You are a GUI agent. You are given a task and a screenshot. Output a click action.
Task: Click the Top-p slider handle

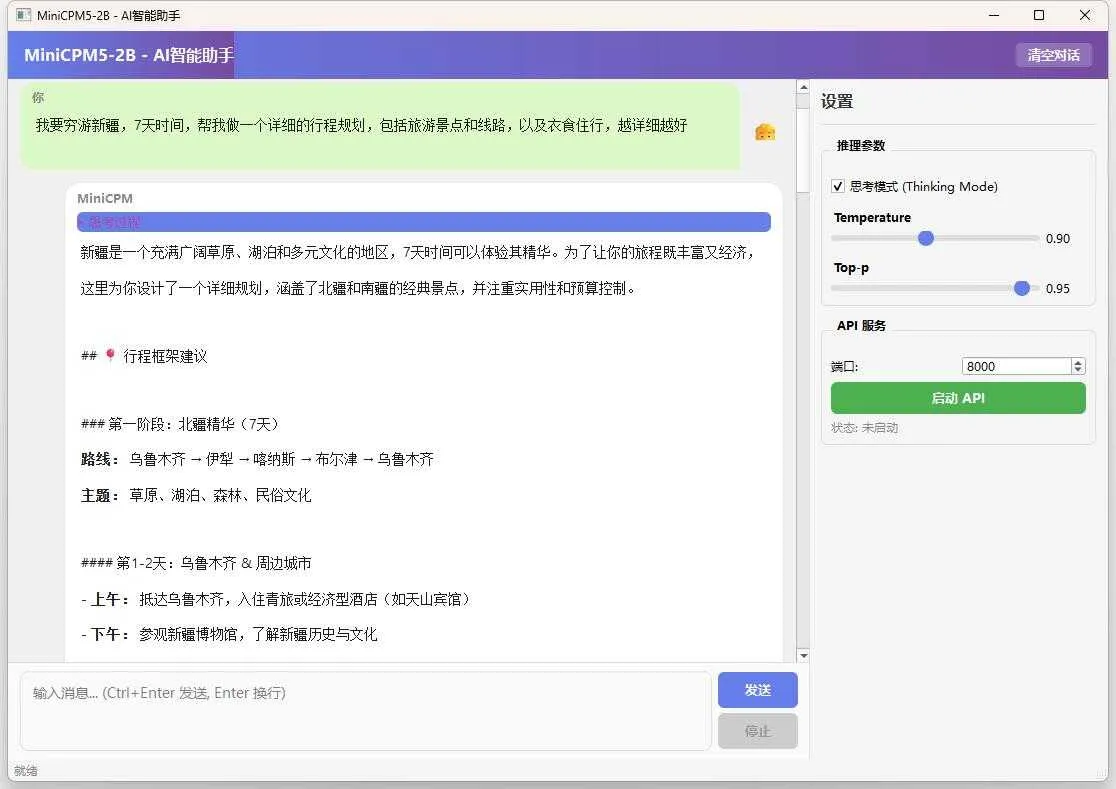click(x=1021, y=288)
